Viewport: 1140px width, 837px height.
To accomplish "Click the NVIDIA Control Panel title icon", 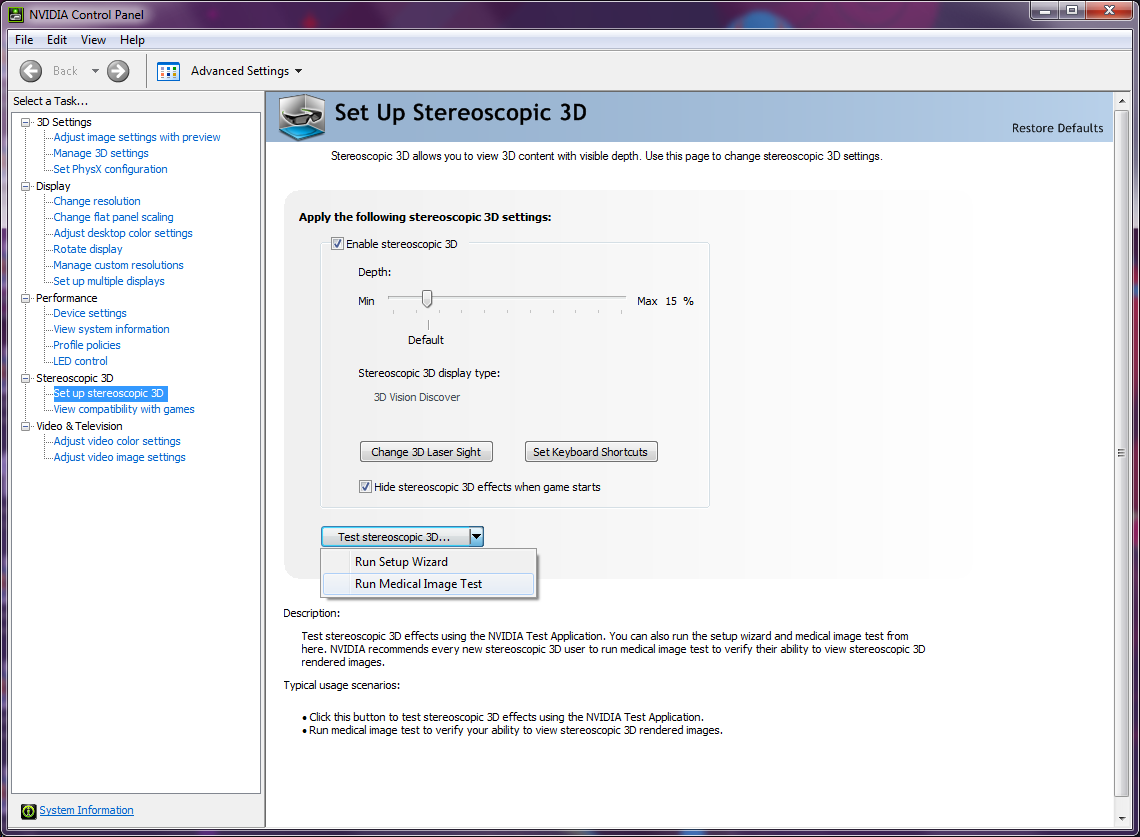I will tap(15, 14).
